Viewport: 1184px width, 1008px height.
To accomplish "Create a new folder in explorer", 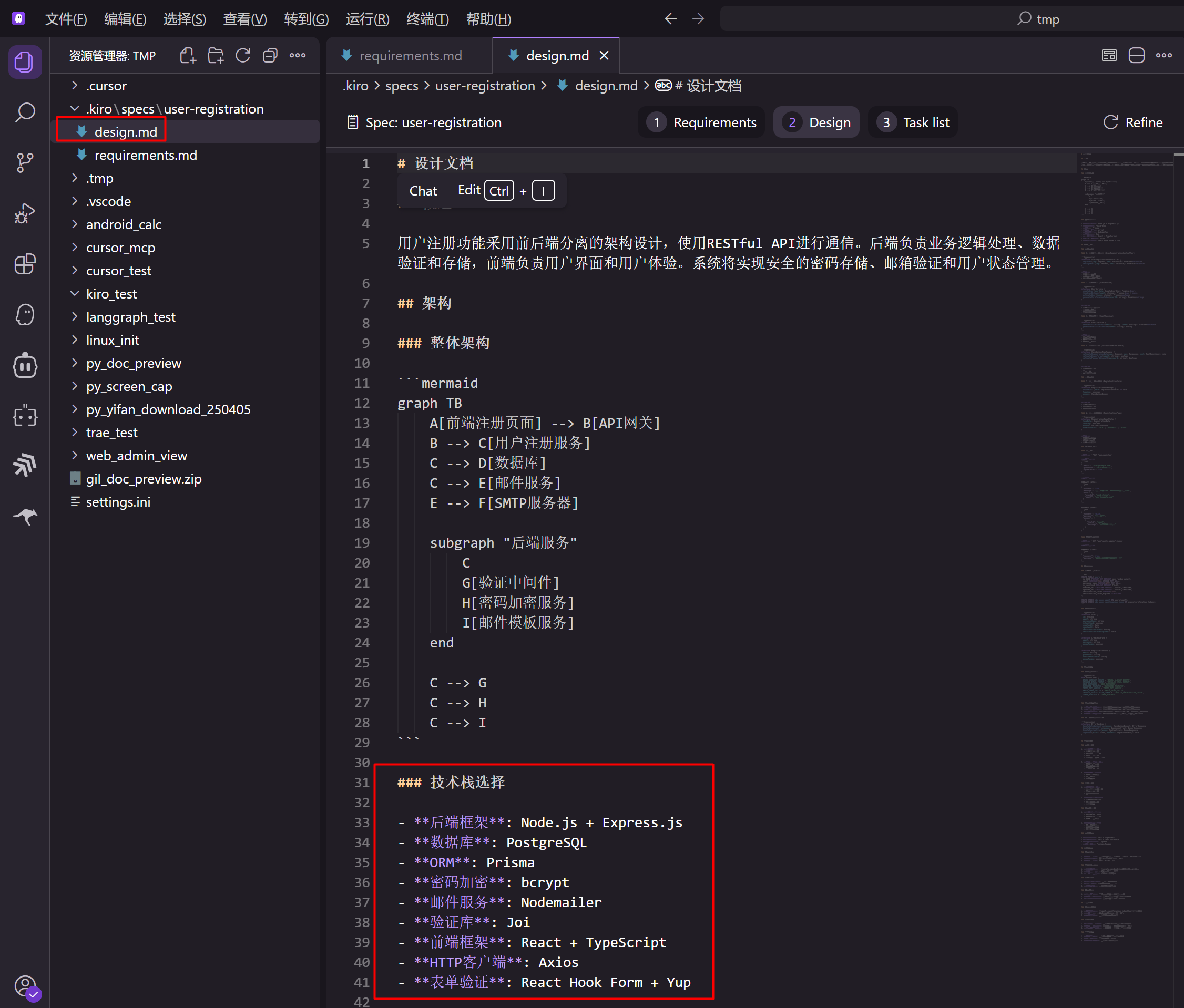I will click(x=216, y=55).
